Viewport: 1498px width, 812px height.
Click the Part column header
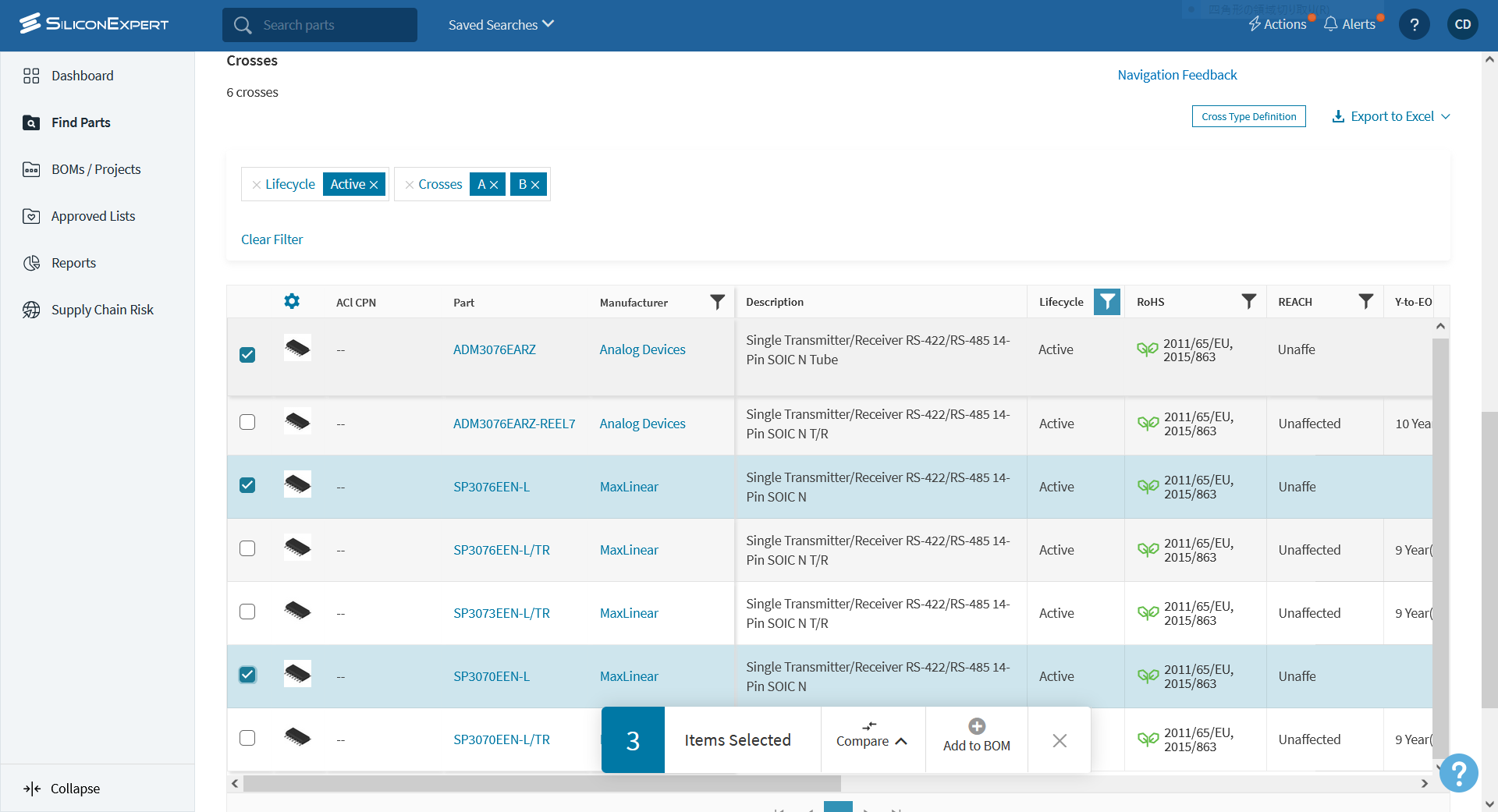(463, 303)
